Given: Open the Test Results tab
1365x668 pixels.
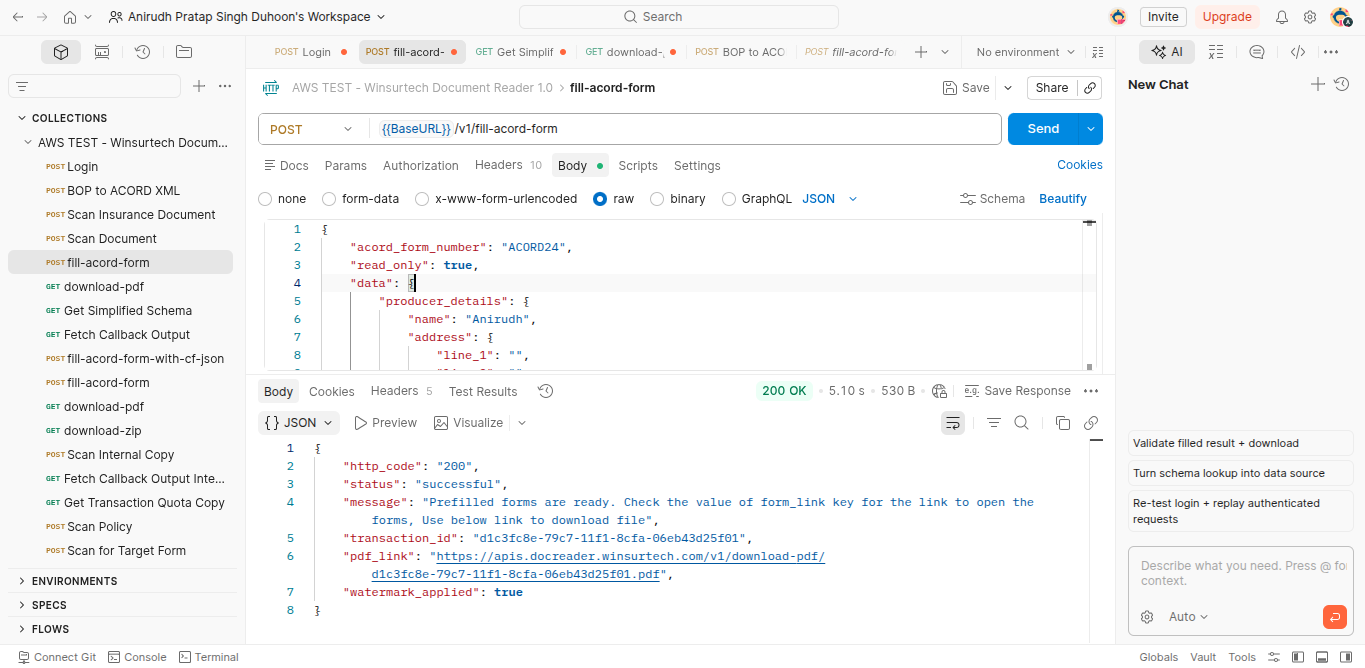Looking at the screenshot, I should 483,391.
